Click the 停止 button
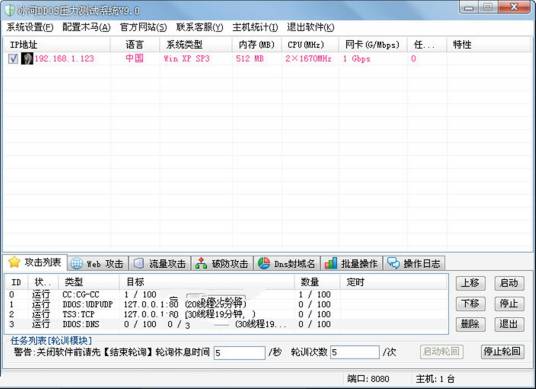Viewport: 536px width, 389px height. 509,303
